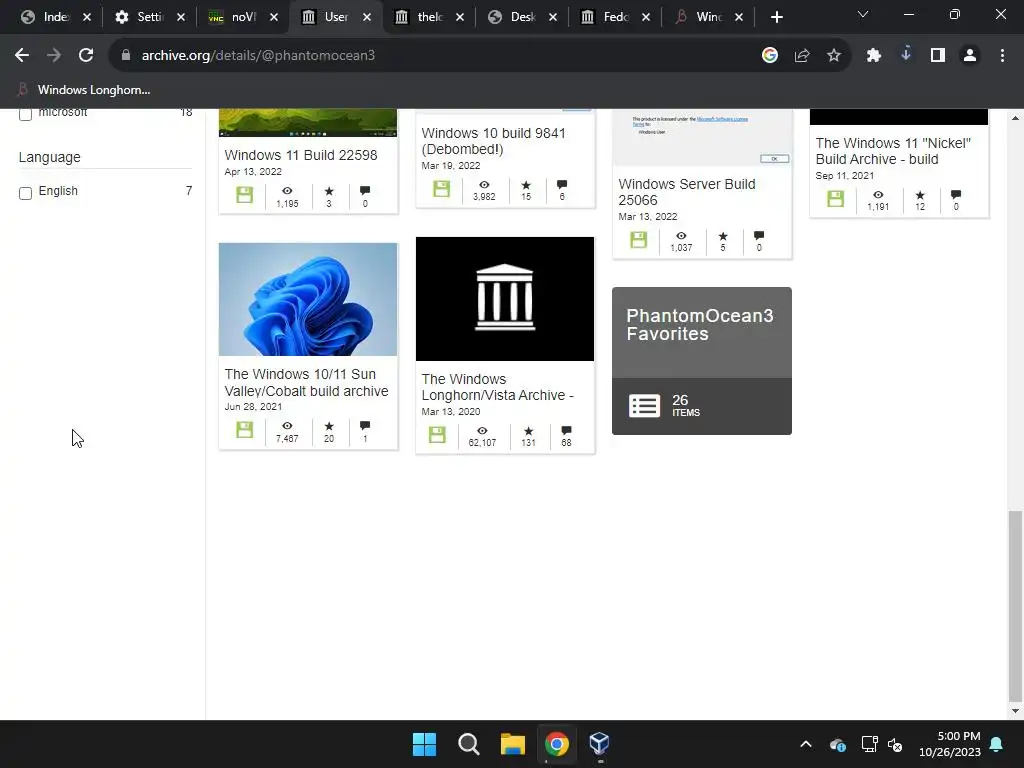
Task: Click star icon on Sun Valley/Cobalt card
Action: (329, 426)
